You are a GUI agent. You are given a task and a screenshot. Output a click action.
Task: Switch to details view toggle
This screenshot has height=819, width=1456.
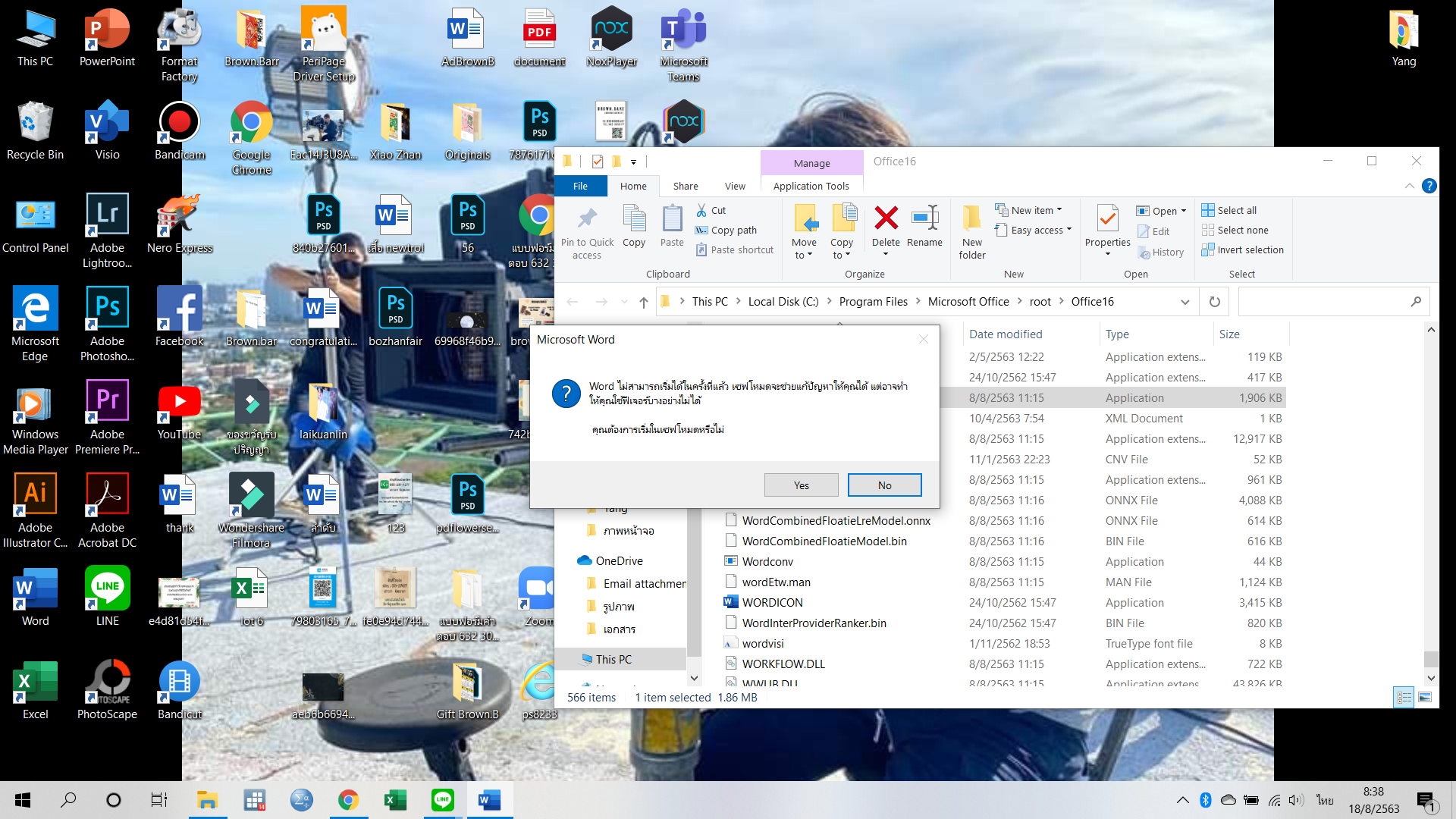pyautogui.click(x=1404, y=697)
